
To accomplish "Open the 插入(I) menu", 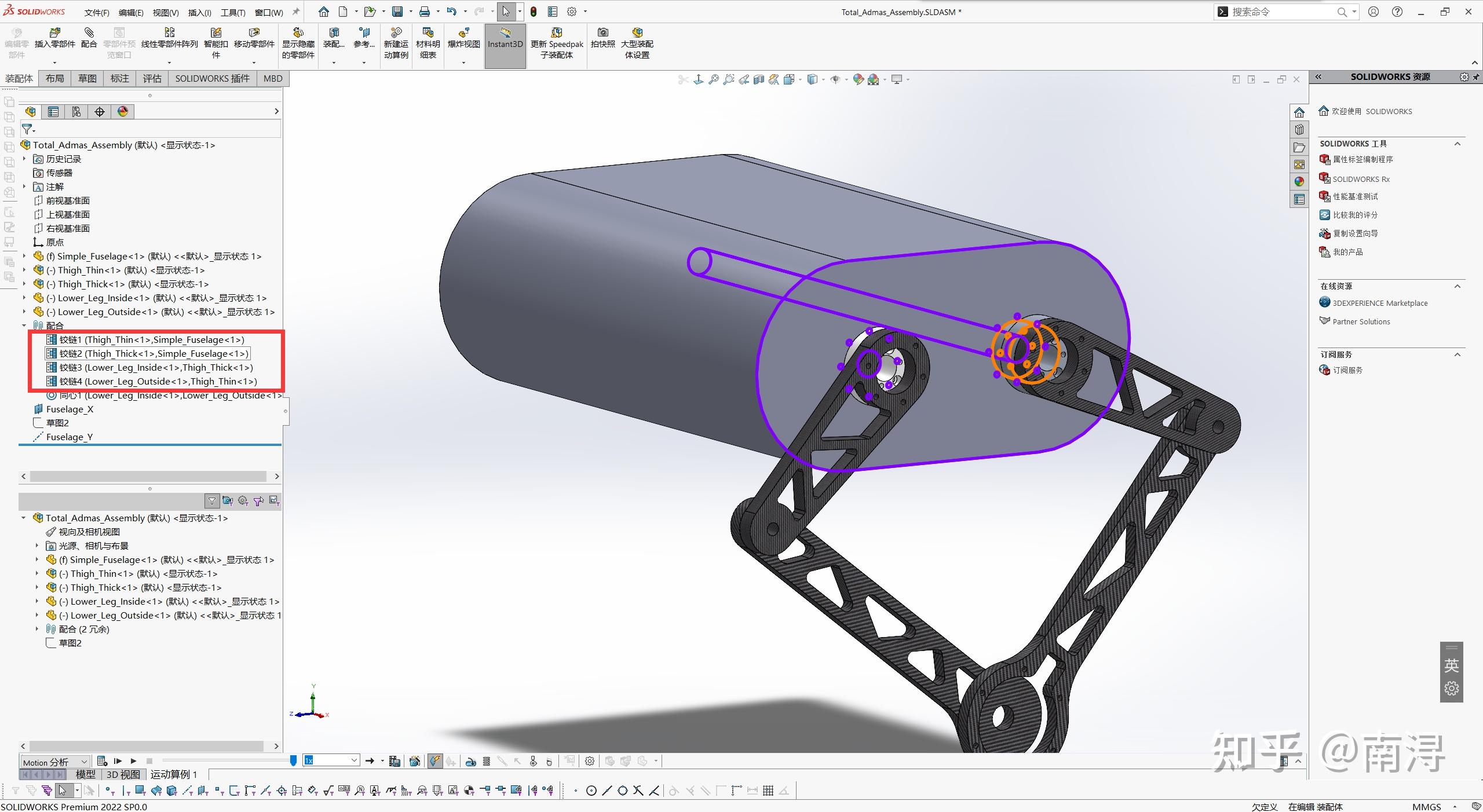I will (199, 12).
